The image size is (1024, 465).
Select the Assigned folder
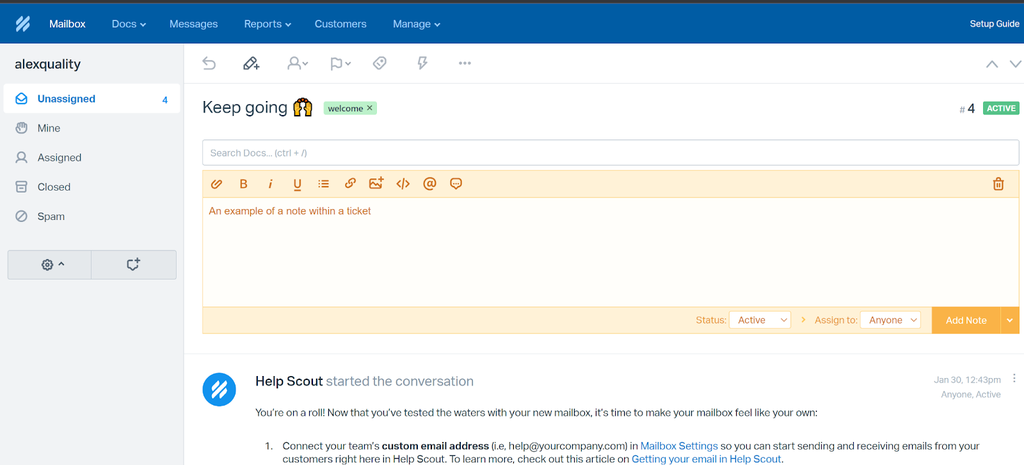91,158
